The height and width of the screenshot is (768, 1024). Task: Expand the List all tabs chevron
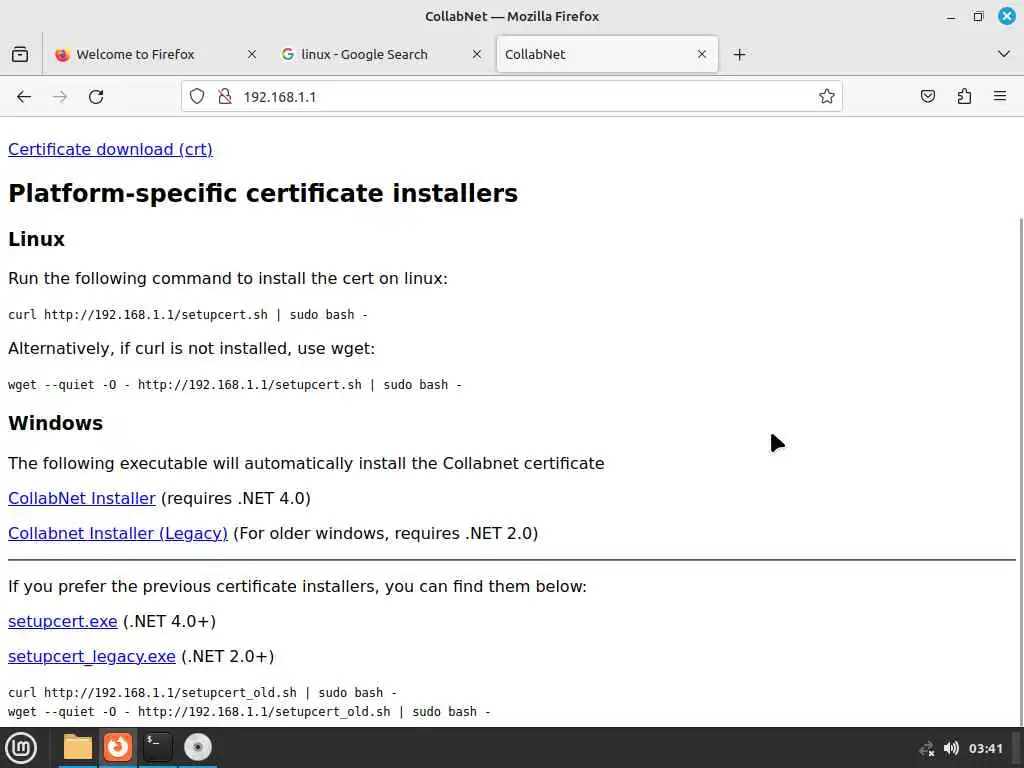pos(1004,54)
